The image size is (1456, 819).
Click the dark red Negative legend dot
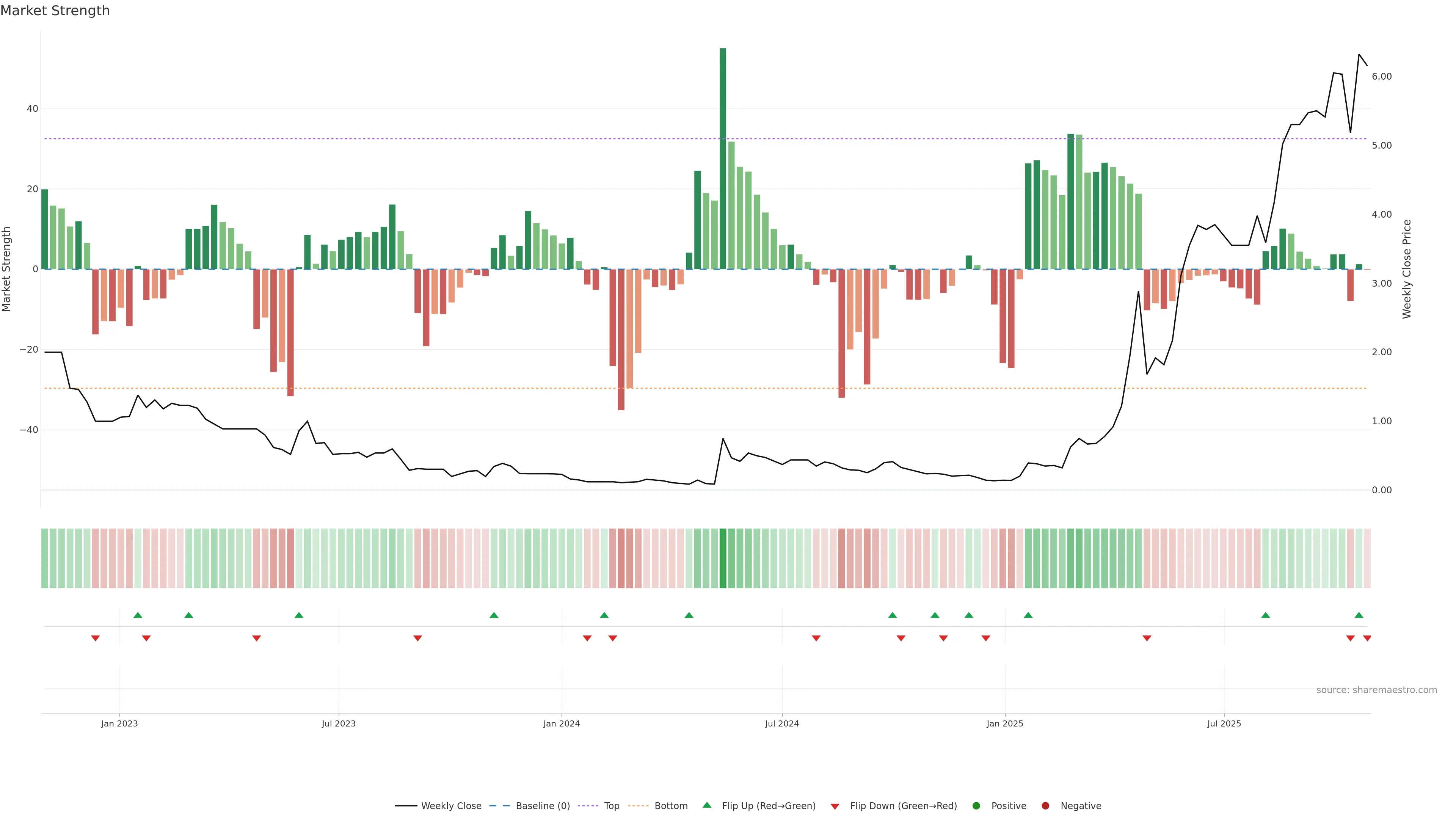(1045, 805)
